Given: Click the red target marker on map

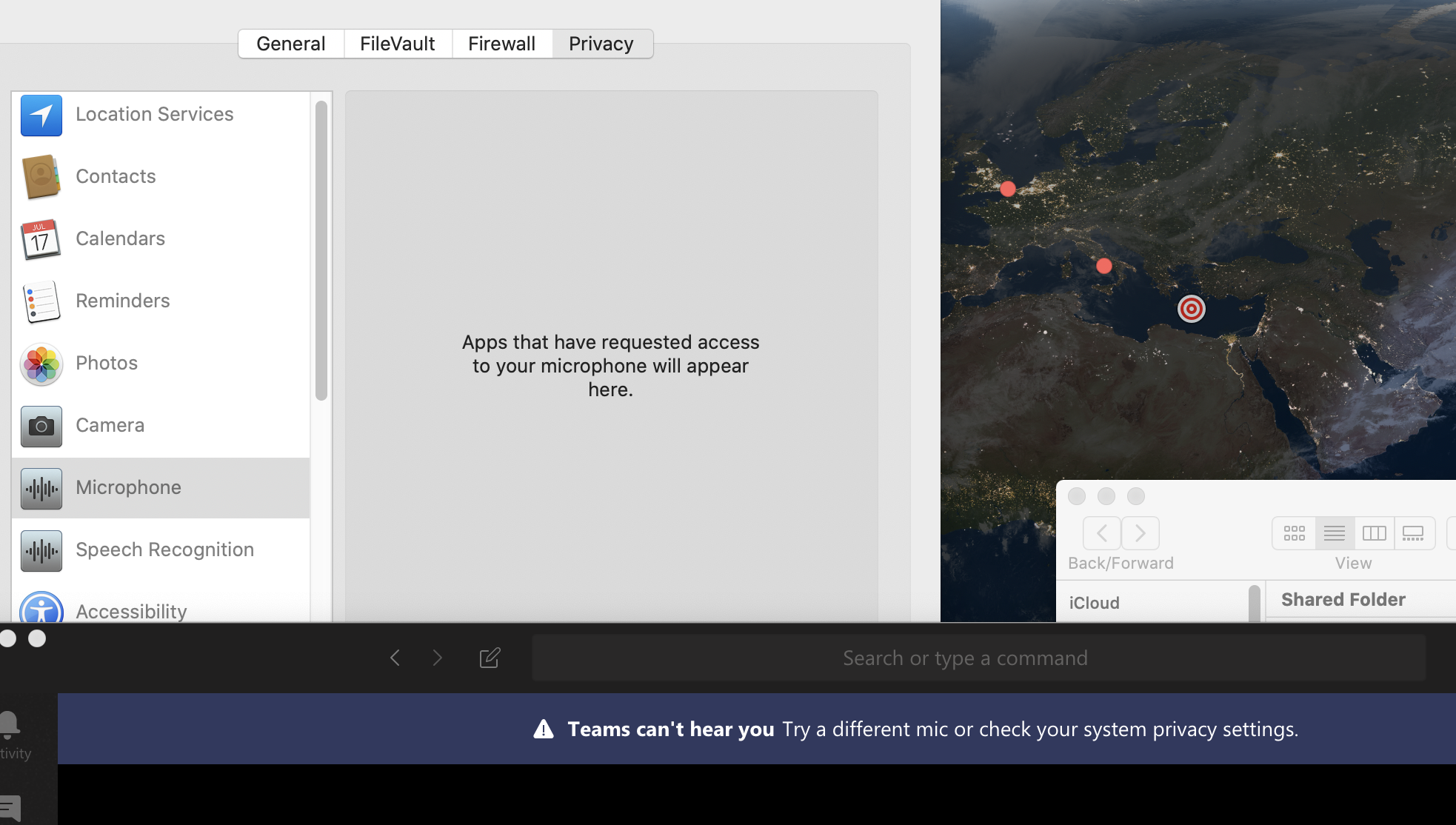Looking at the screenshot, I should click(x=1191, y=309).
